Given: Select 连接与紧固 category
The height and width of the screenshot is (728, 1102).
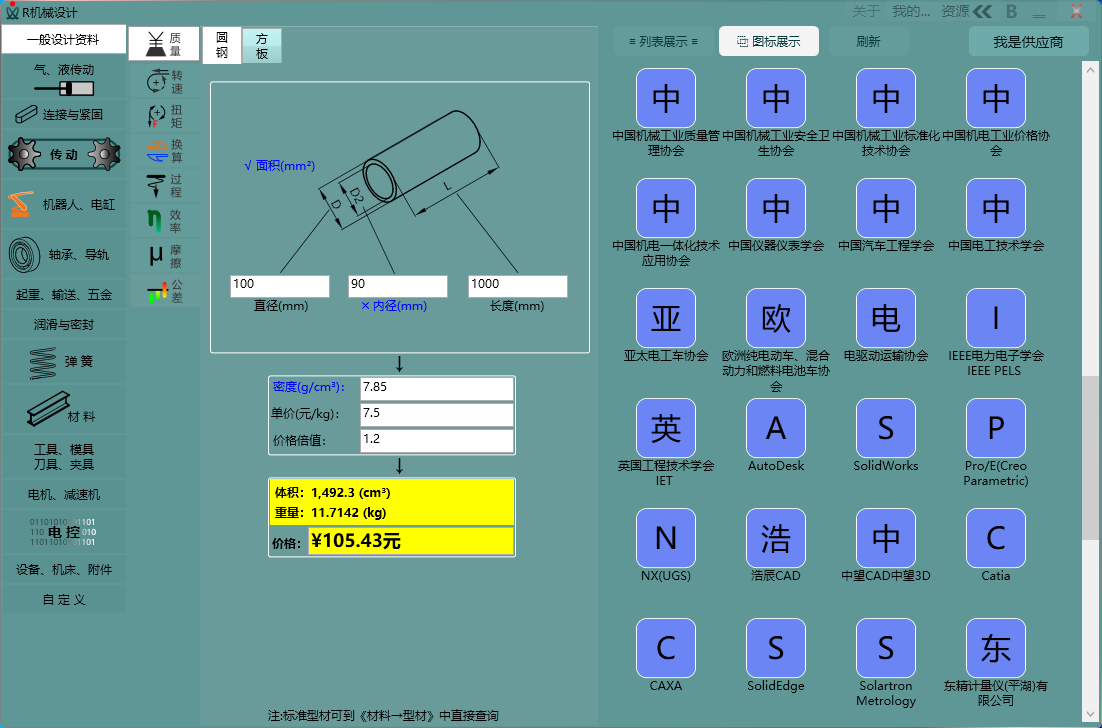Looking at the screenshot, I should coord(64,114).
